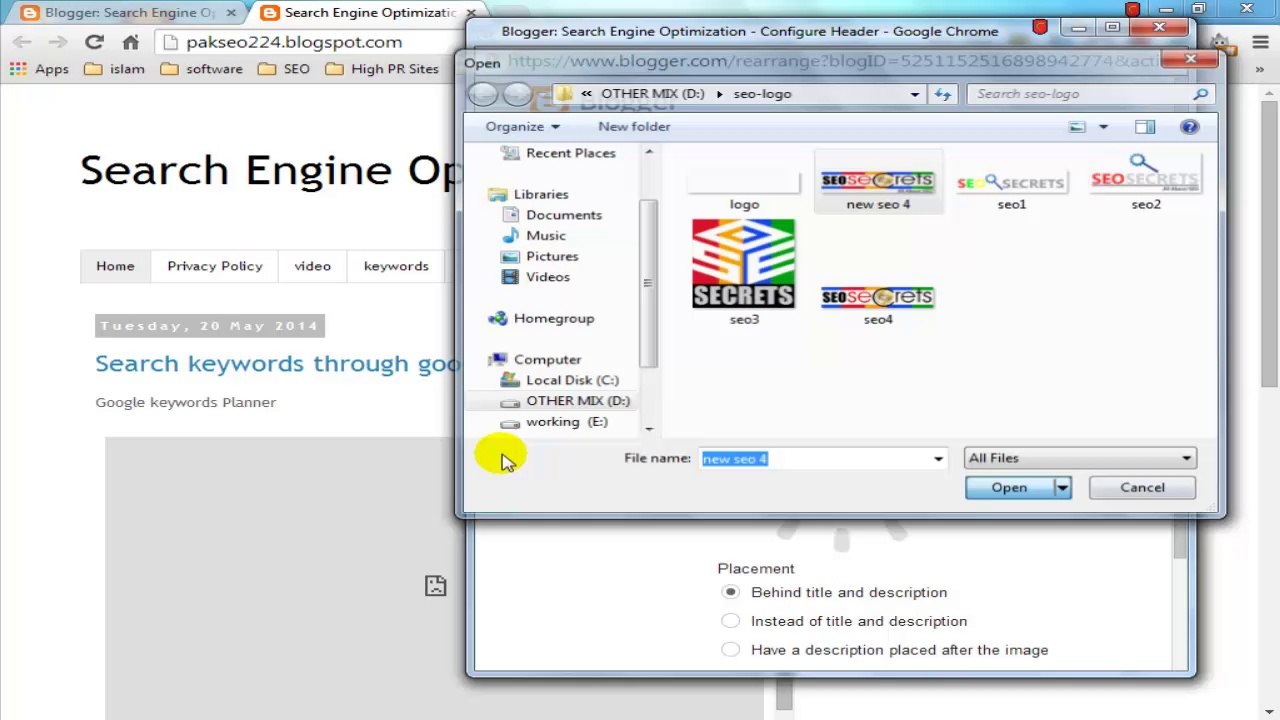Image resolution: width=1280 pixels, height=720 pixels.
Task: Click the navigation pane scrollbar
Action: pos(648,283)
